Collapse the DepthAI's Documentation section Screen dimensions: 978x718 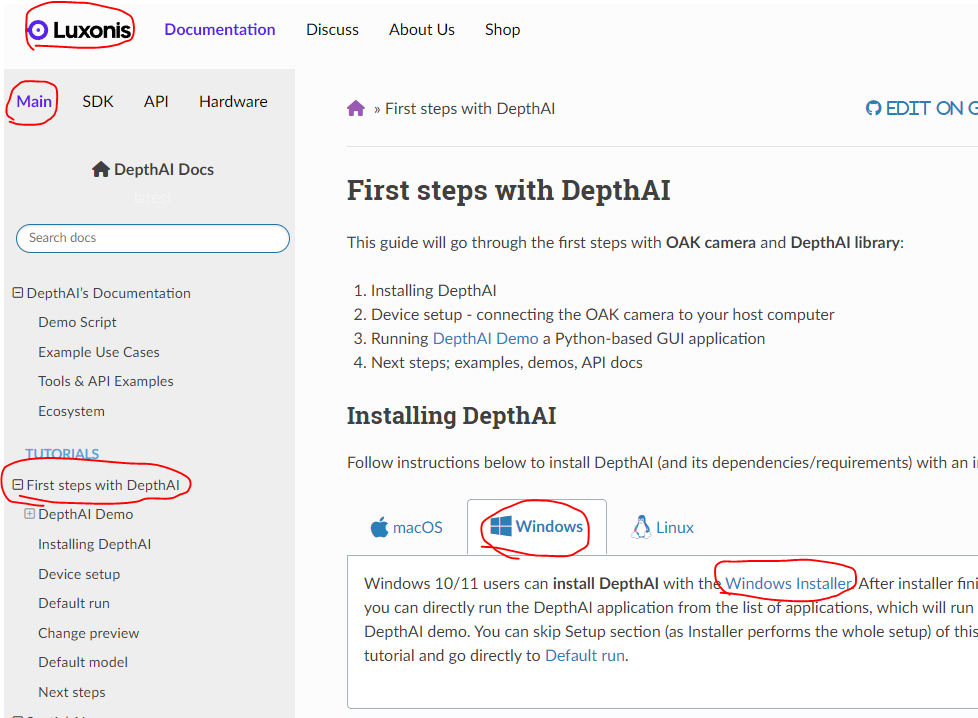[x=18, y=293]
